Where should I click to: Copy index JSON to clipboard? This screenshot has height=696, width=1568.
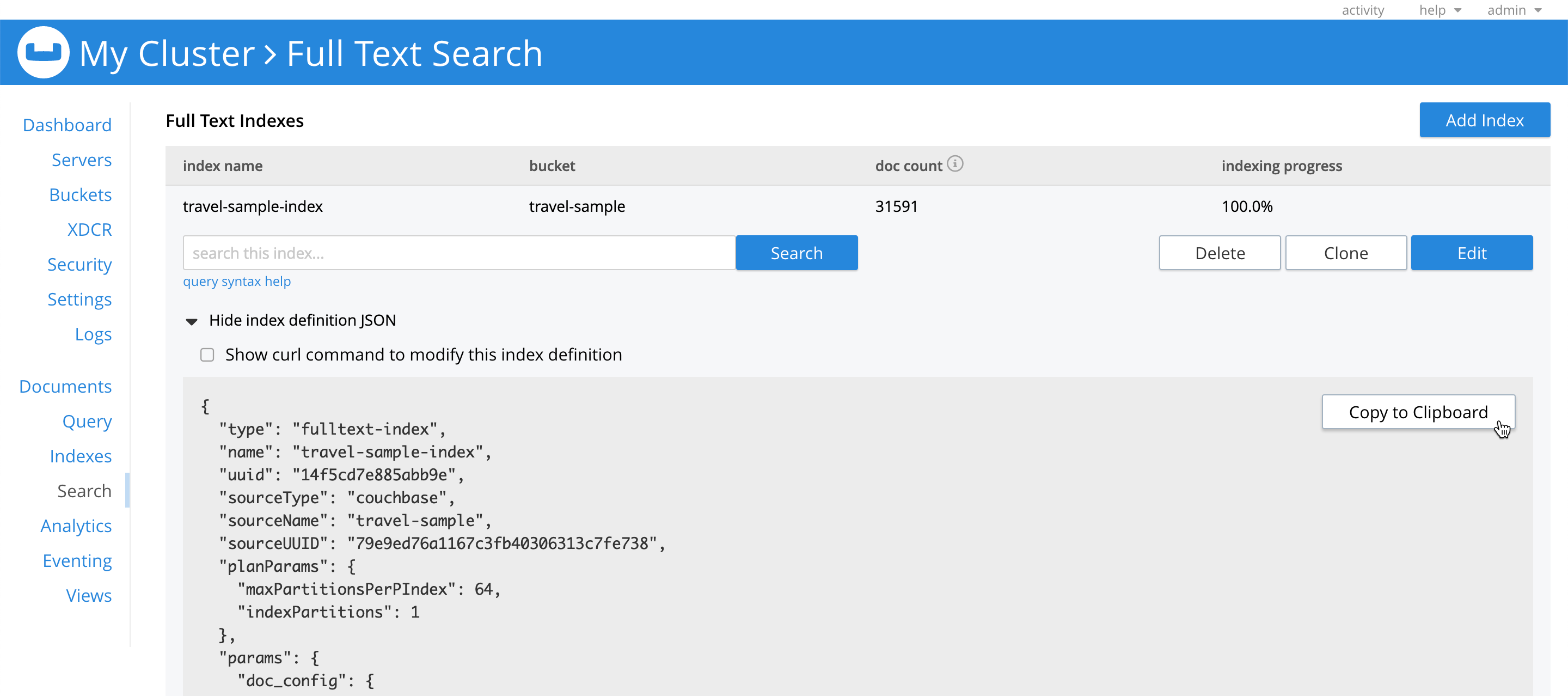coord(1418,412)
